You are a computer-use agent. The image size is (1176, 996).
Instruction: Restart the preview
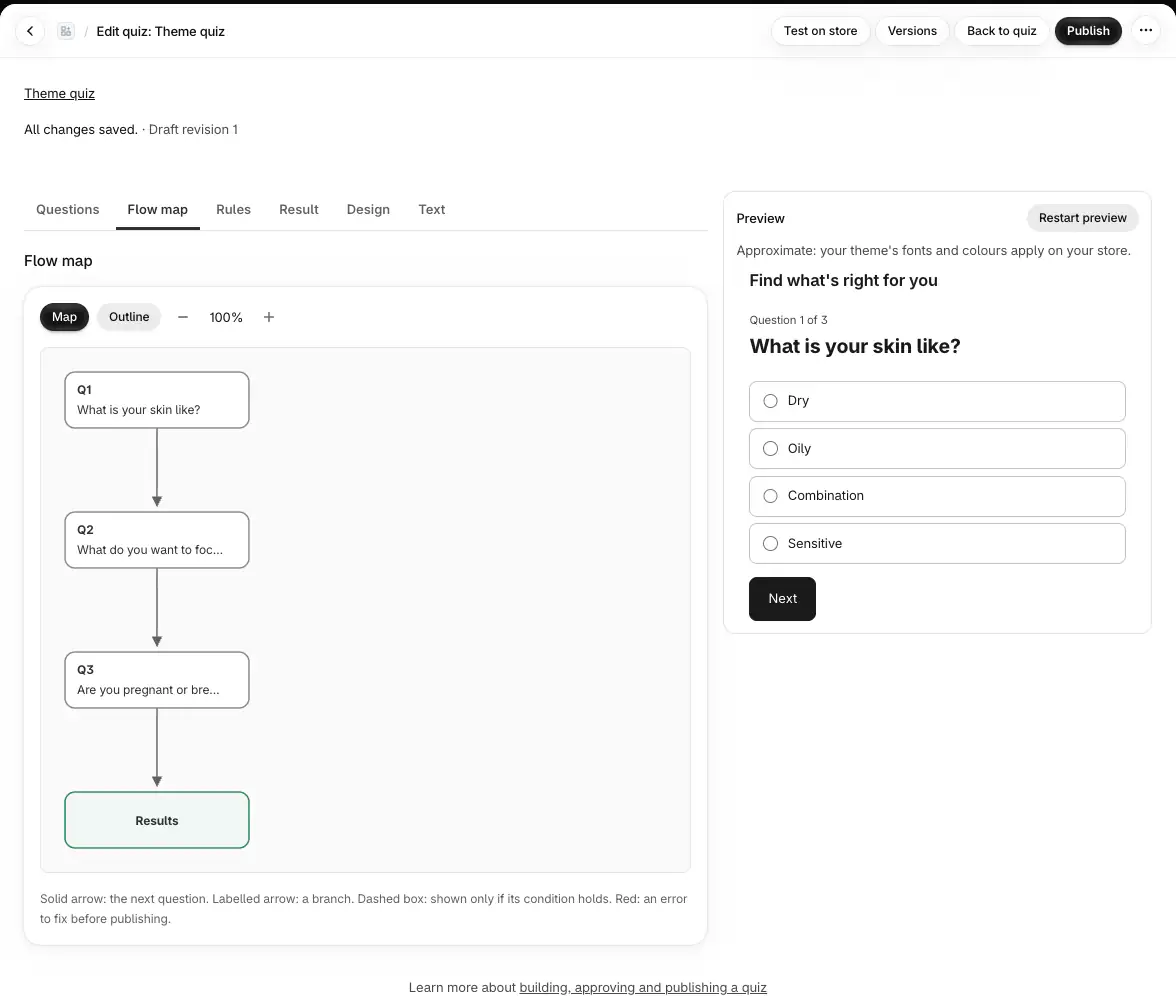click(x=1082, y=218)
